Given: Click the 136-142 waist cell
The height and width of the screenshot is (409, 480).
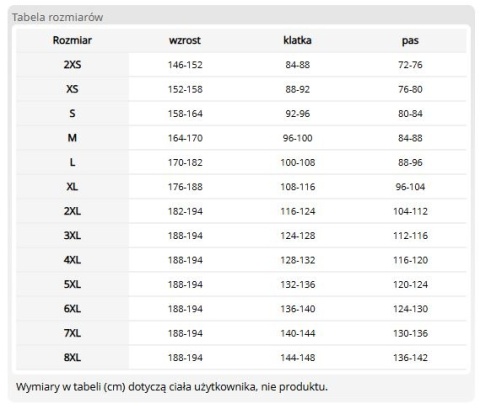Looking at the screenshot, I should pos(410,357).
